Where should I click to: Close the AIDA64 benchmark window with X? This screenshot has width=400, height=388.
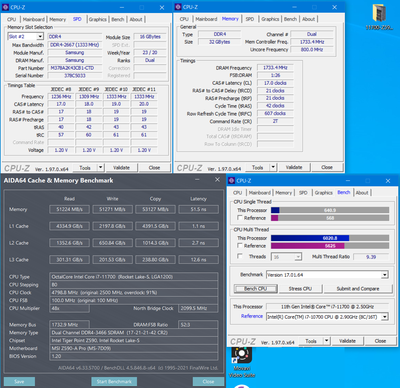(217, 180)
